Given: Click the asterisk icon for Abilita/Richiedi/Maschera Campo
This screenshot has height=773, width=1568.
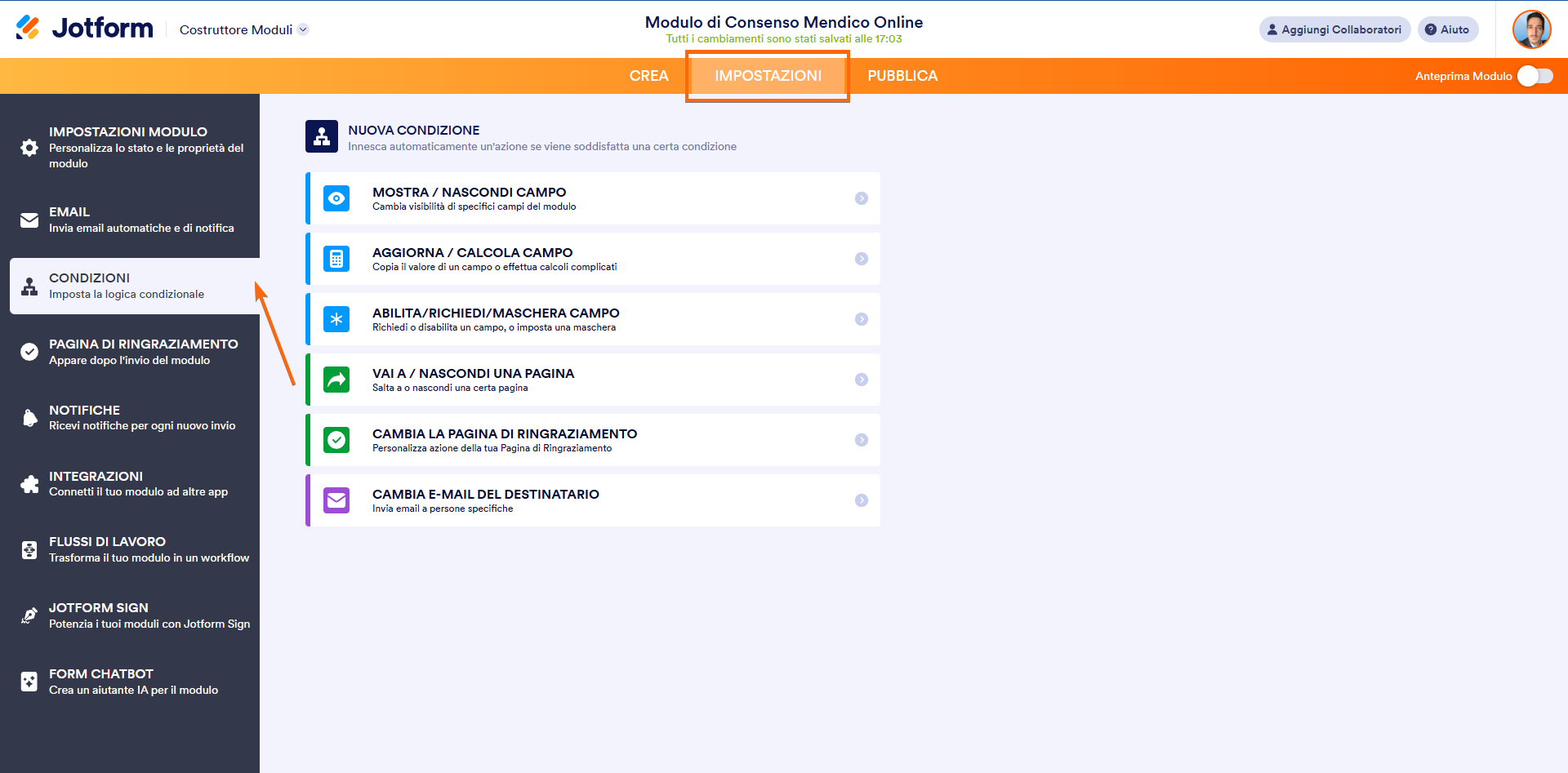Looking at the screenshot, I should coord(336,319).
